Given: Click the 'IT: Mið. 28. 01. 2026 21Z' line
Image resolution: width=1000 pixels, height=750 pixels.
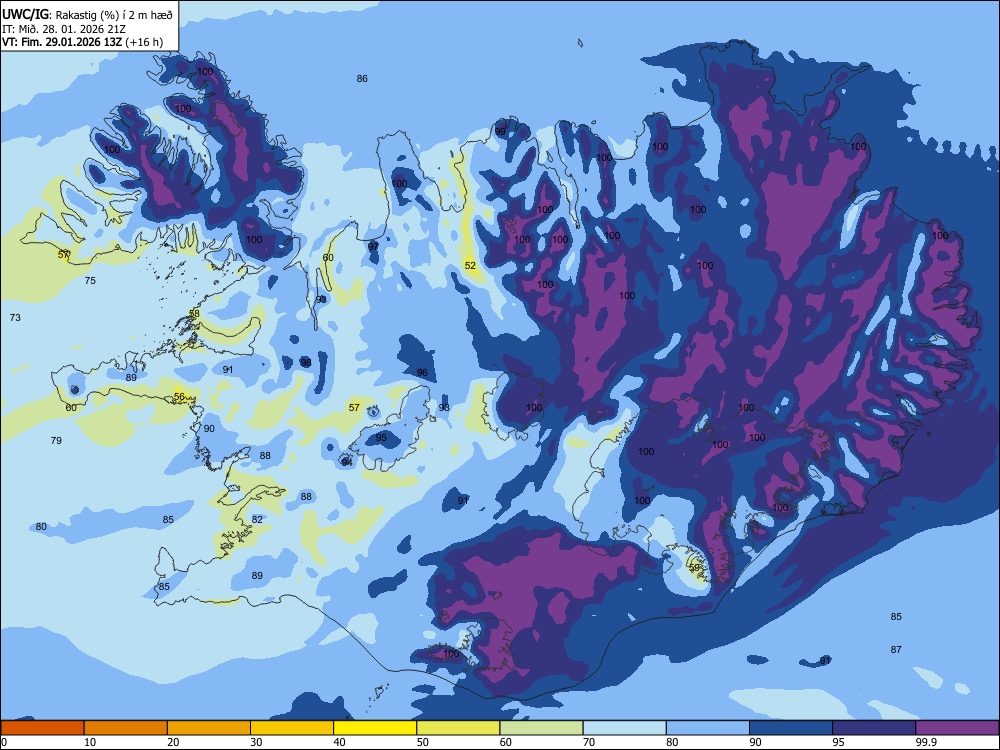Looking at the screenshot, I should (64, 29).
